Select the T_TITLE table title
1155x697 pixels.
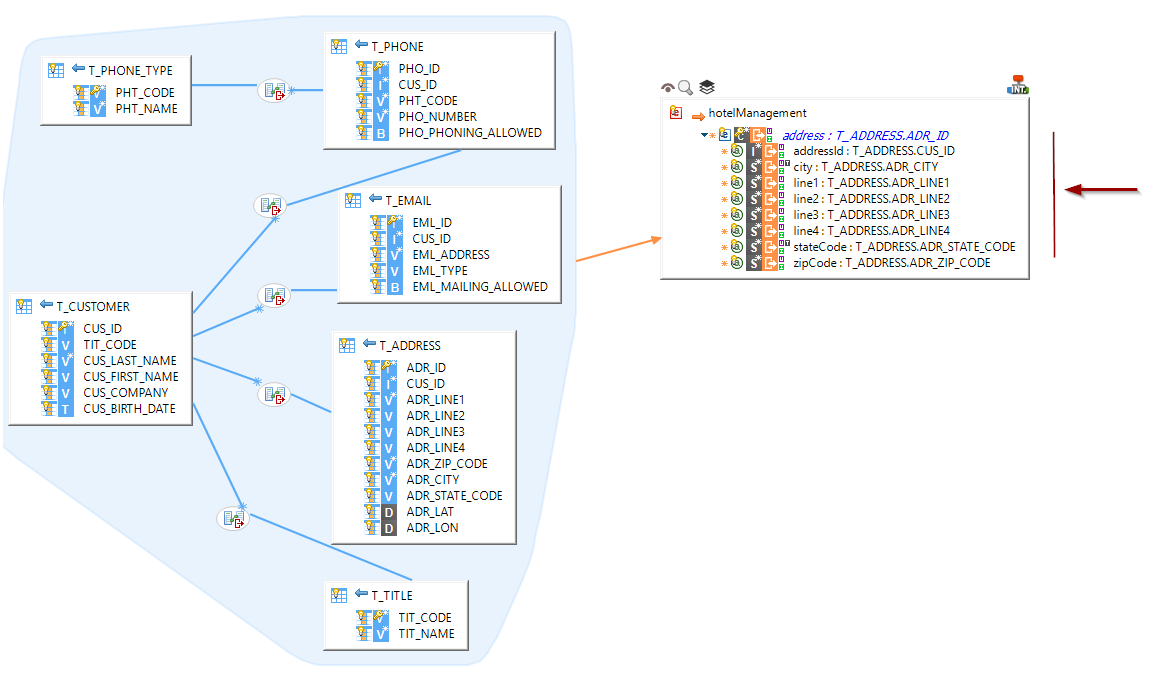tap(392, 595)
